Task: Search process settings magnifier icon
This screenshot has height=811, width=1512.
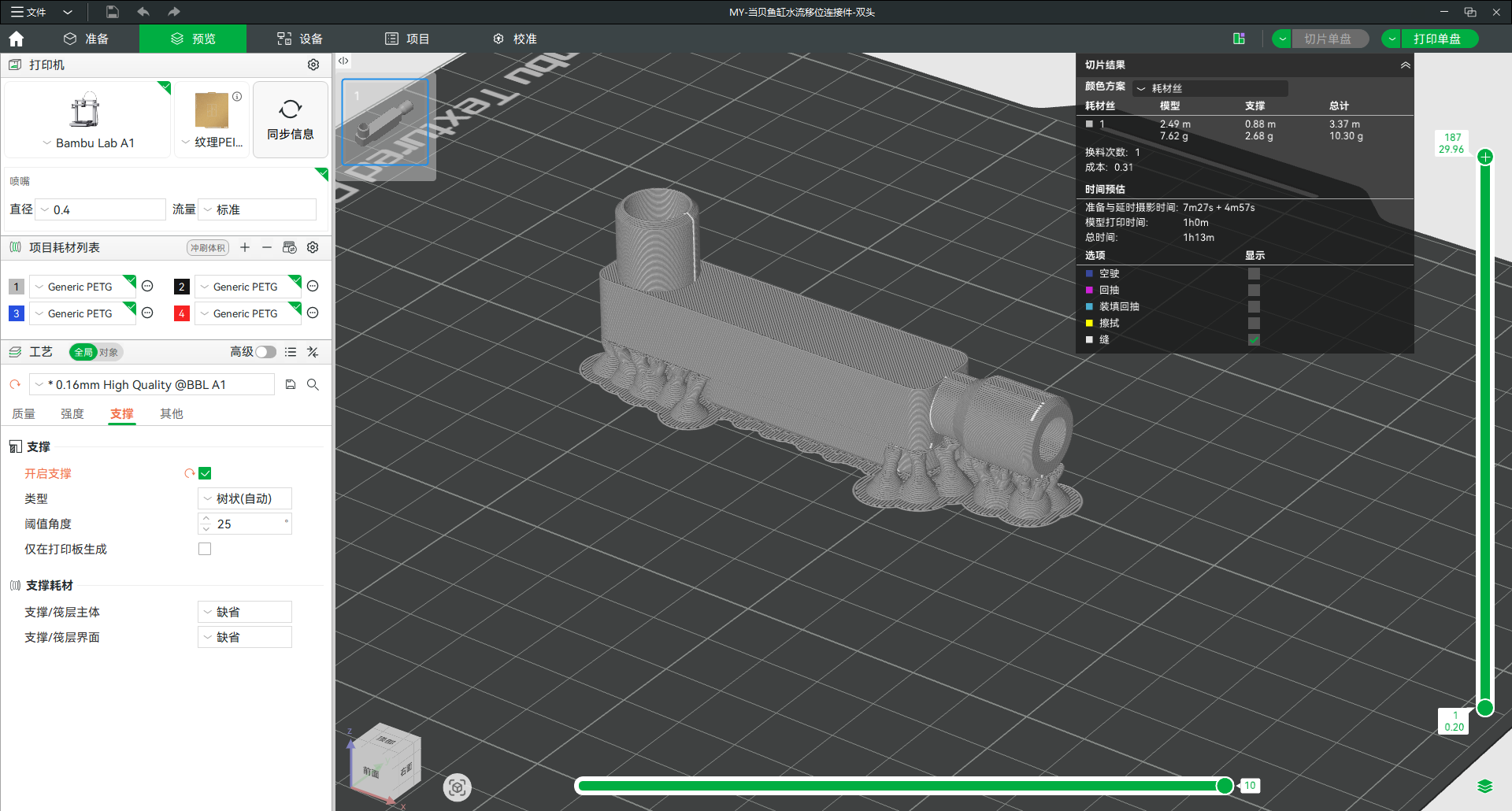Action: click(x=313, y=384)
